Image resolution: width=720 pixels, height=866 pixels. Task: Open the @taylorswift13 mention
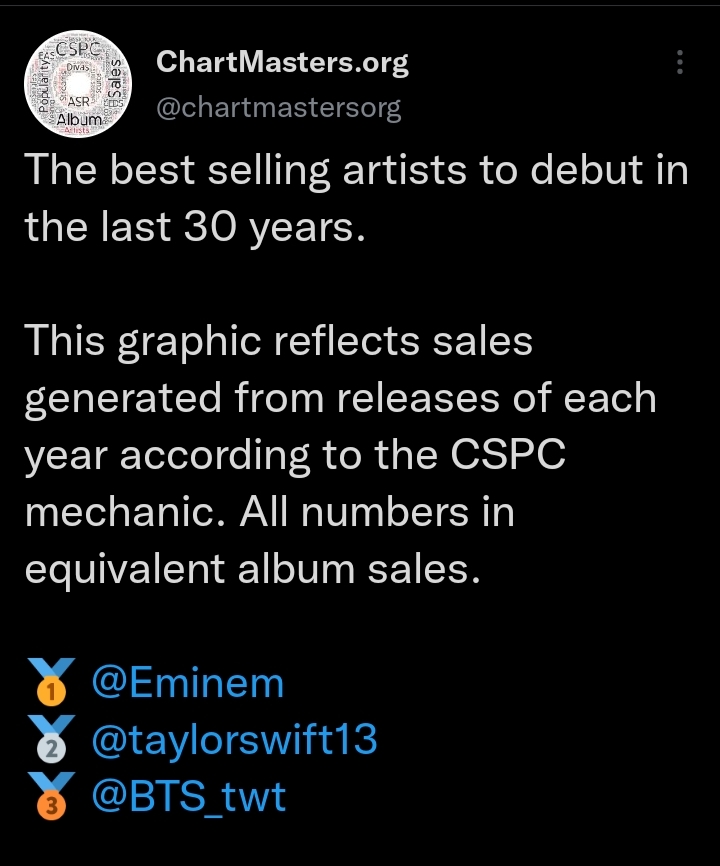[235, 741]
